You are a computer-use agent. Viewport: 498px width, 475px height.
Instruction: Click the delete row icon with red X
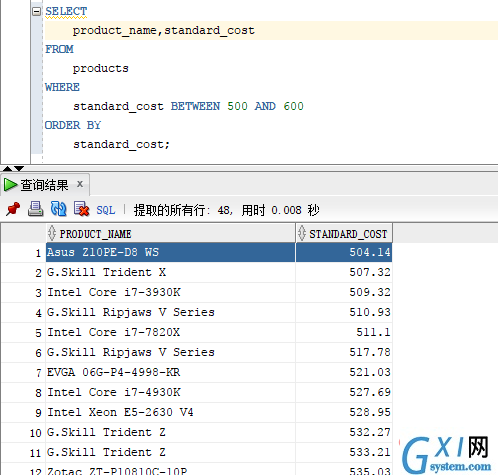click(81, 209)
